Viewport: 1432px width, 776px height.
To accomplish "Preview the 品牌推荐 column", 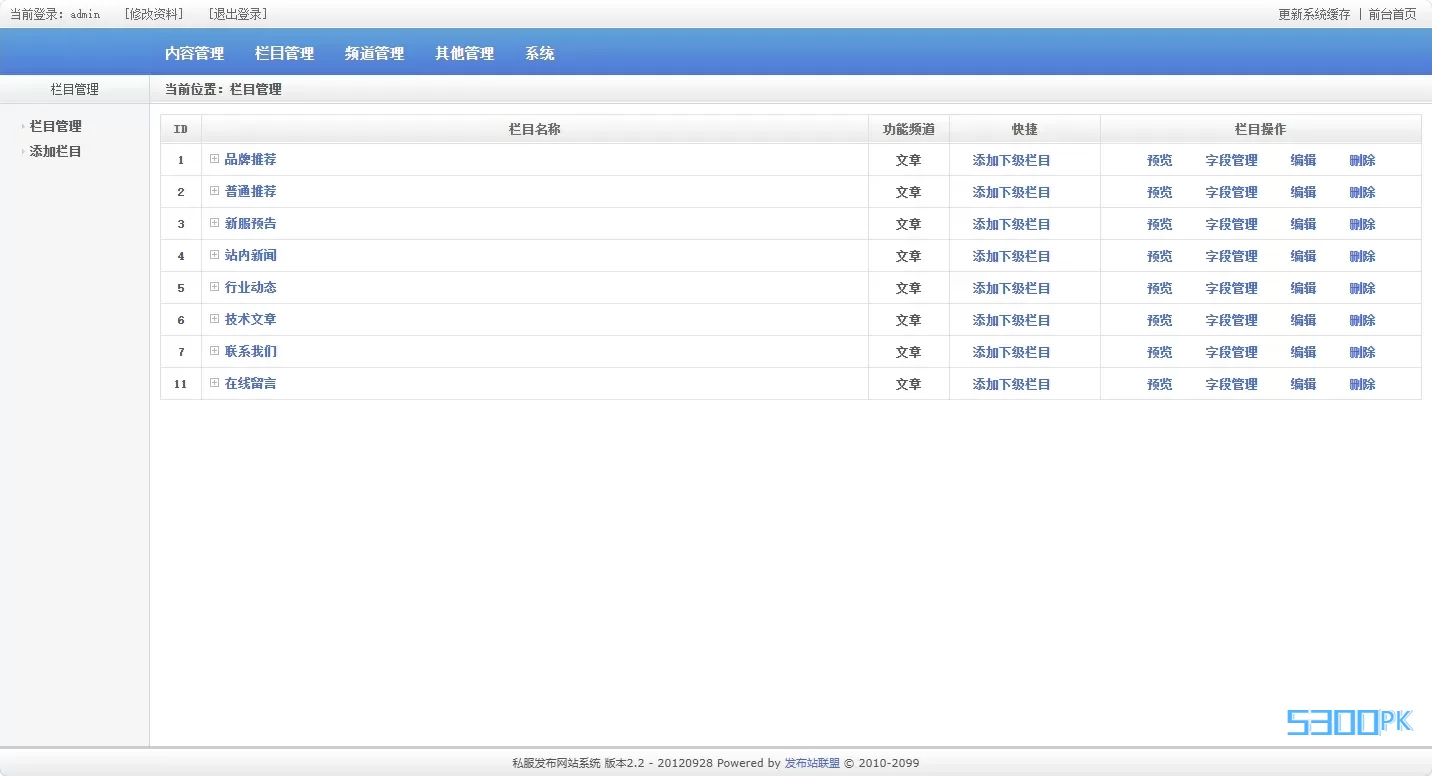I will point(1159,160).
